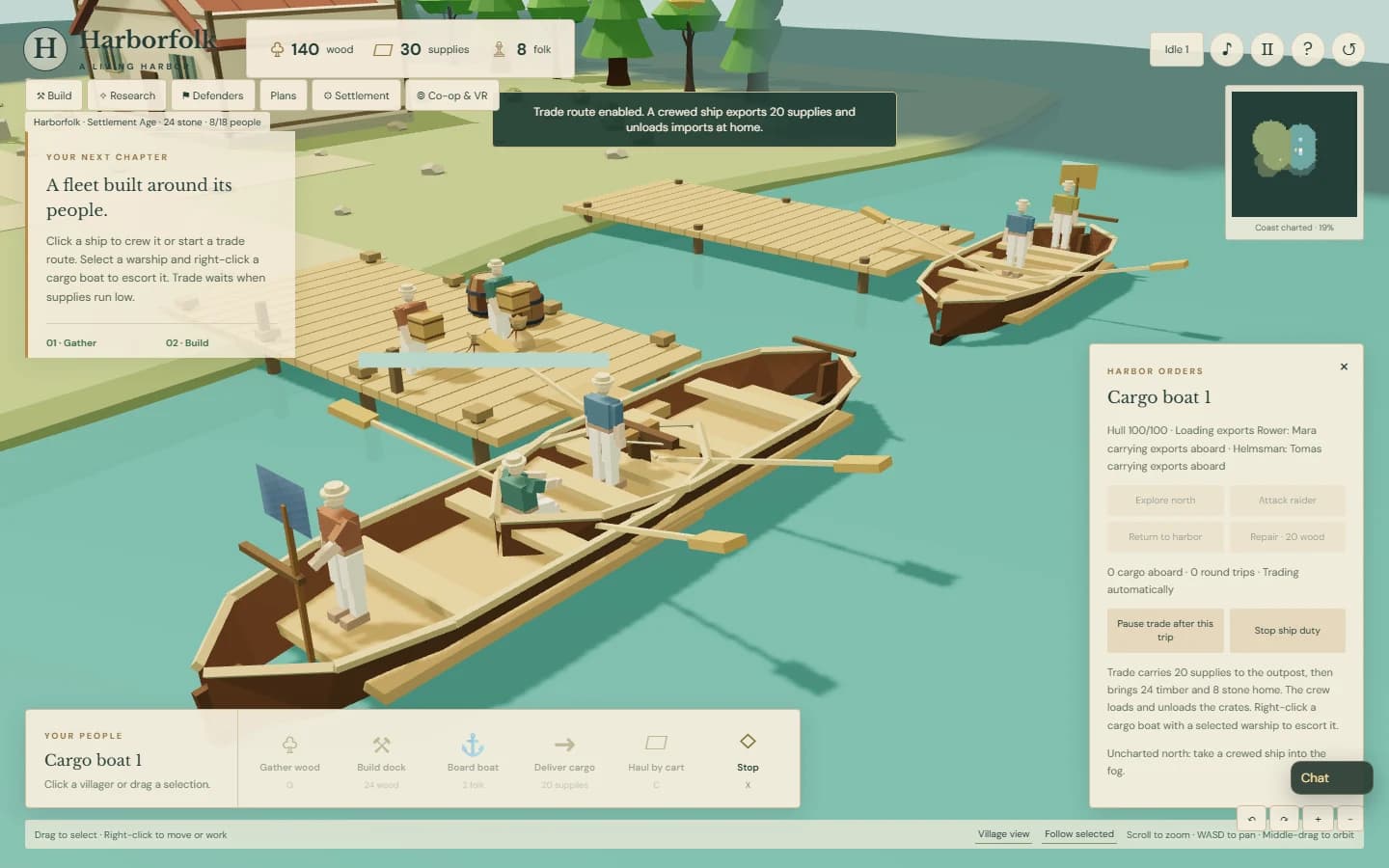Rotate camera counterclockwise with the left arrow button
The height and width of the screenshot is (868, 1389).
pos(1252,819)
